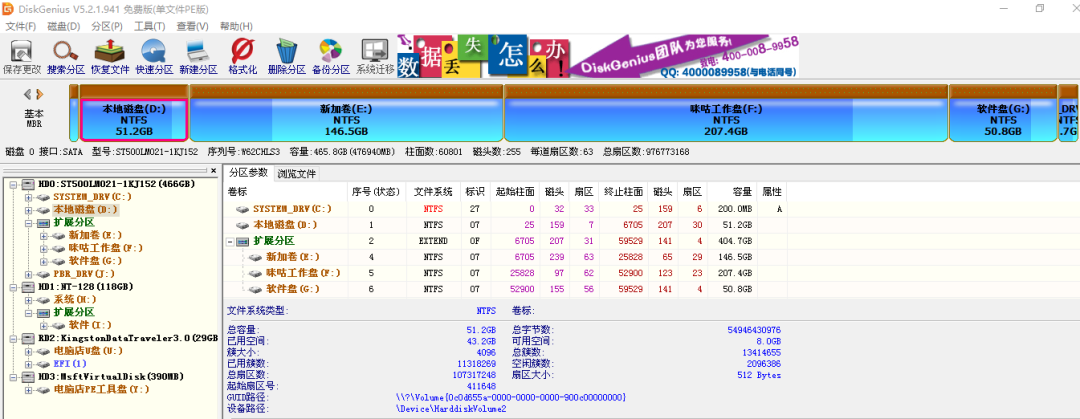1080x419 pixels.
Task: Expand PBR_DRV(J:) node in the tree
Action: click(x=28, y=274)
